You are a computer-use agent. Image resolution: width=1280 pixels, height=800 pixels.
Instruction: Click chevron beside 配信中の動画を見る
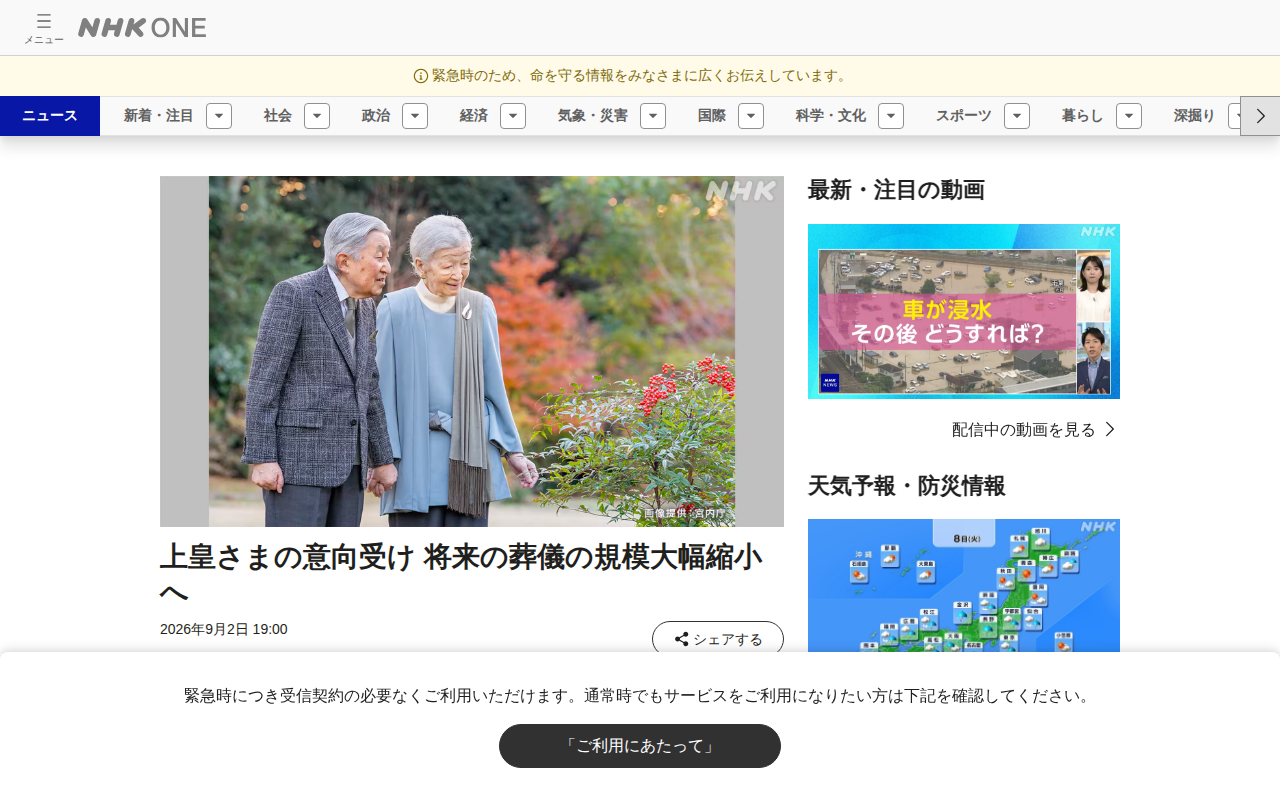pos(1110,429)
